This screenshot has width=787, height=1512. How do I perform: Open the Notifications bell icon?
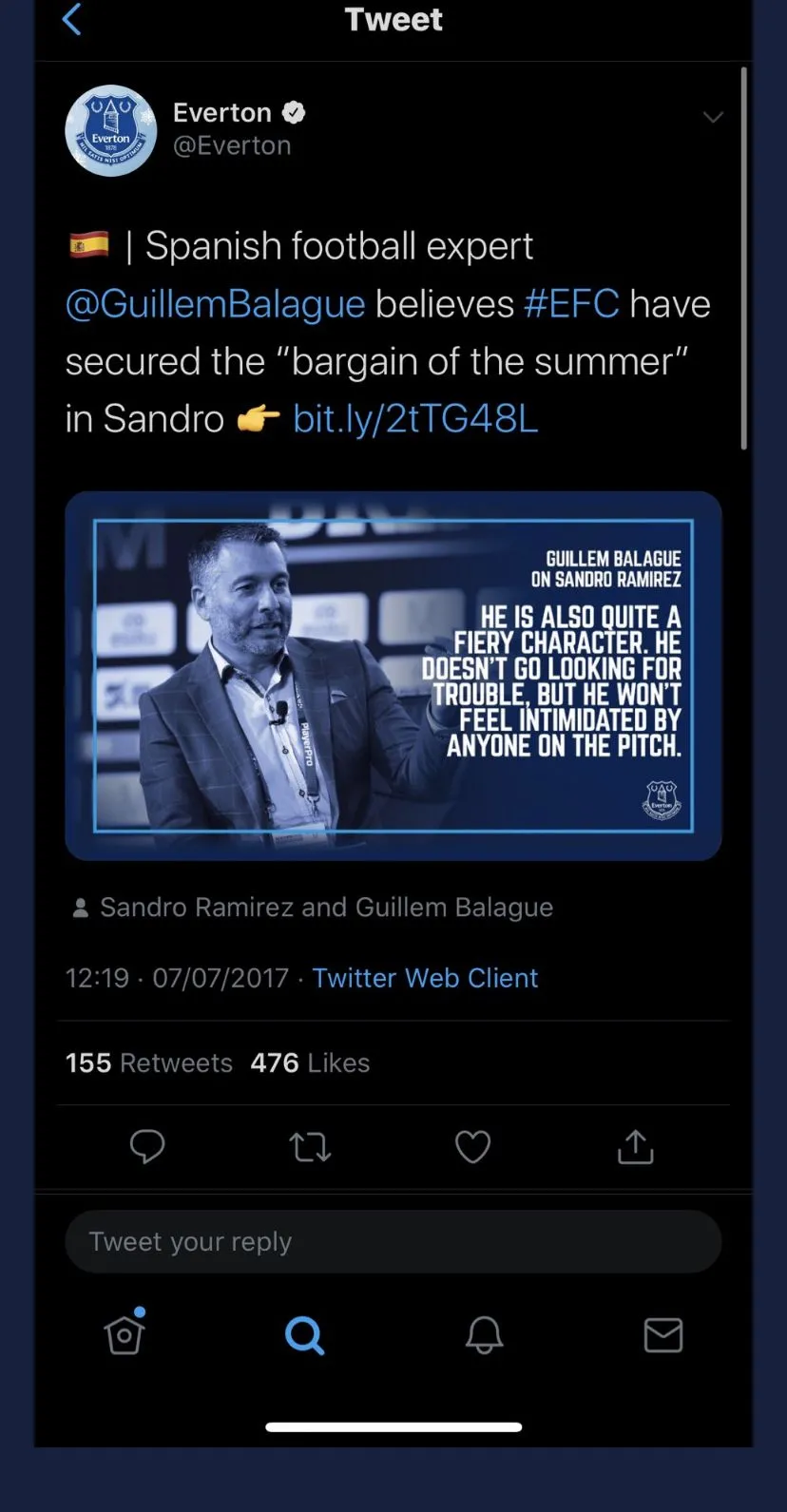tap(484, 1335)
